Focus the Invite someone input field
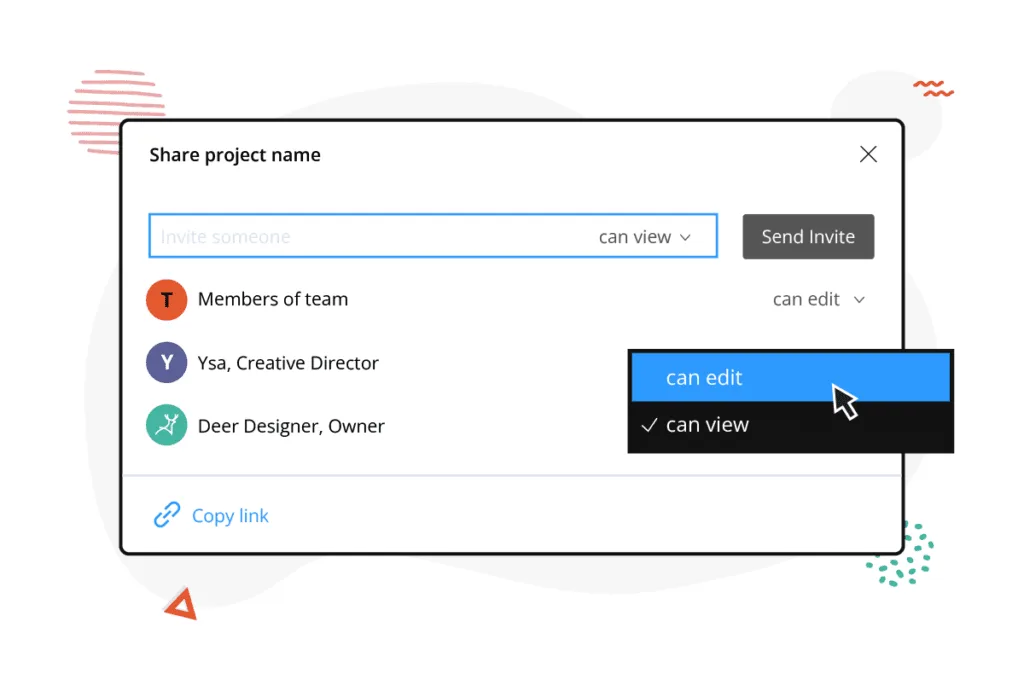Viewport: 1024px width, 674px height. click(x=370, y=237)
